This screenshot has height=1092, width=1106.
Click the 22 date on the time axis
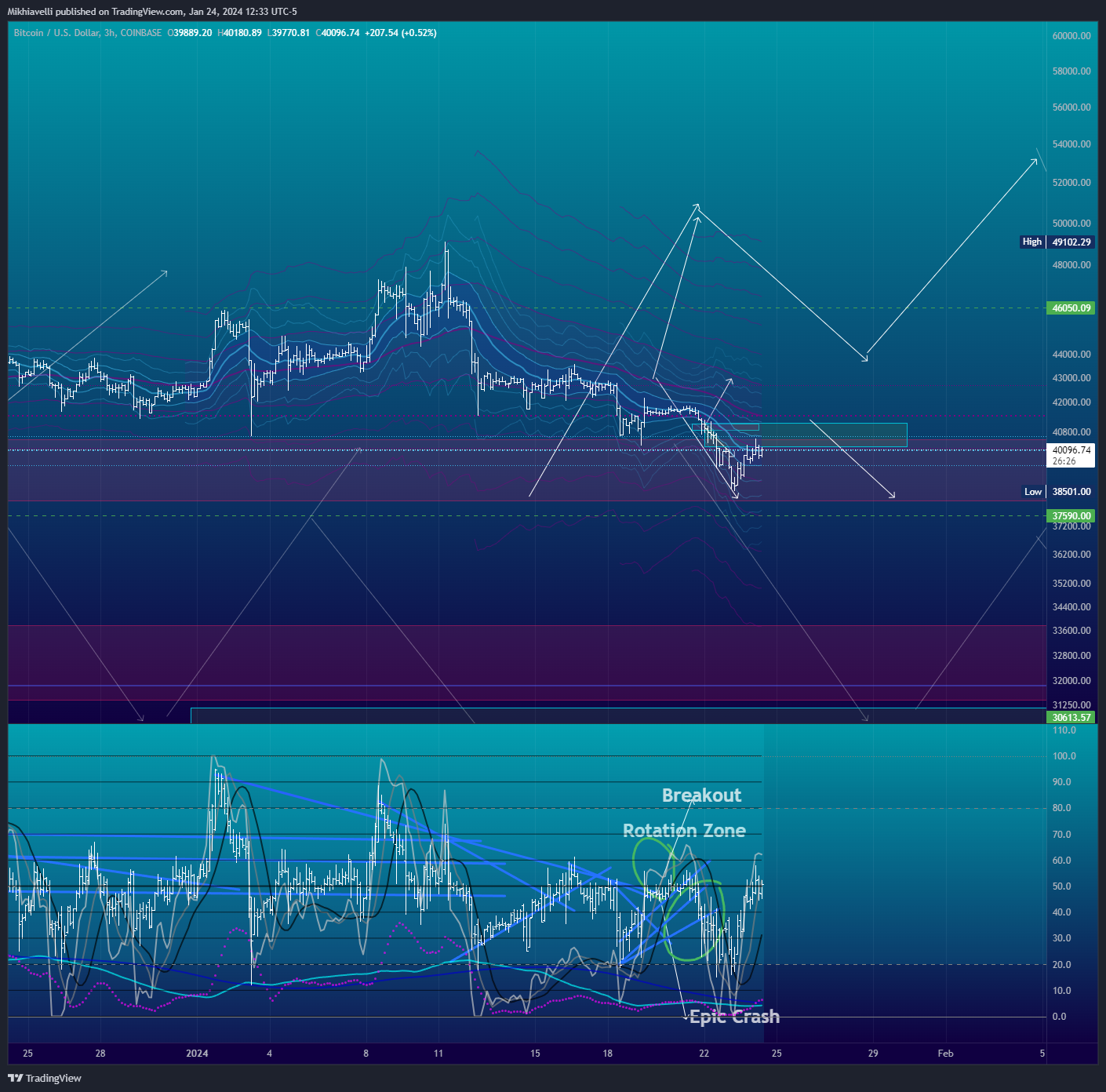(x=704, y=1054)
